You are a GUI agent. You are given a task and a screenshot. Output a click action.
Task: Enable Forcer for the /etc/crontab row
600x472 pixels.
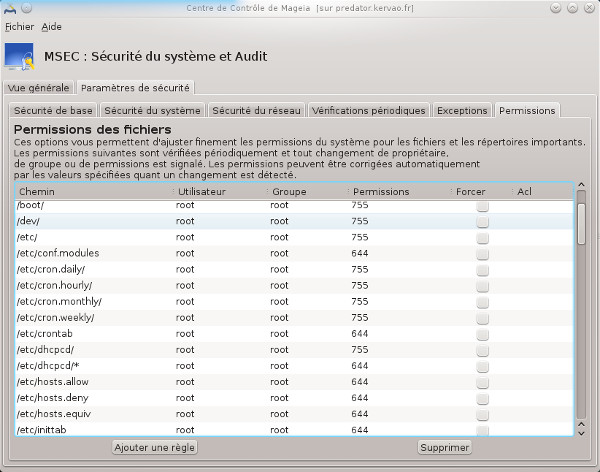482,333
